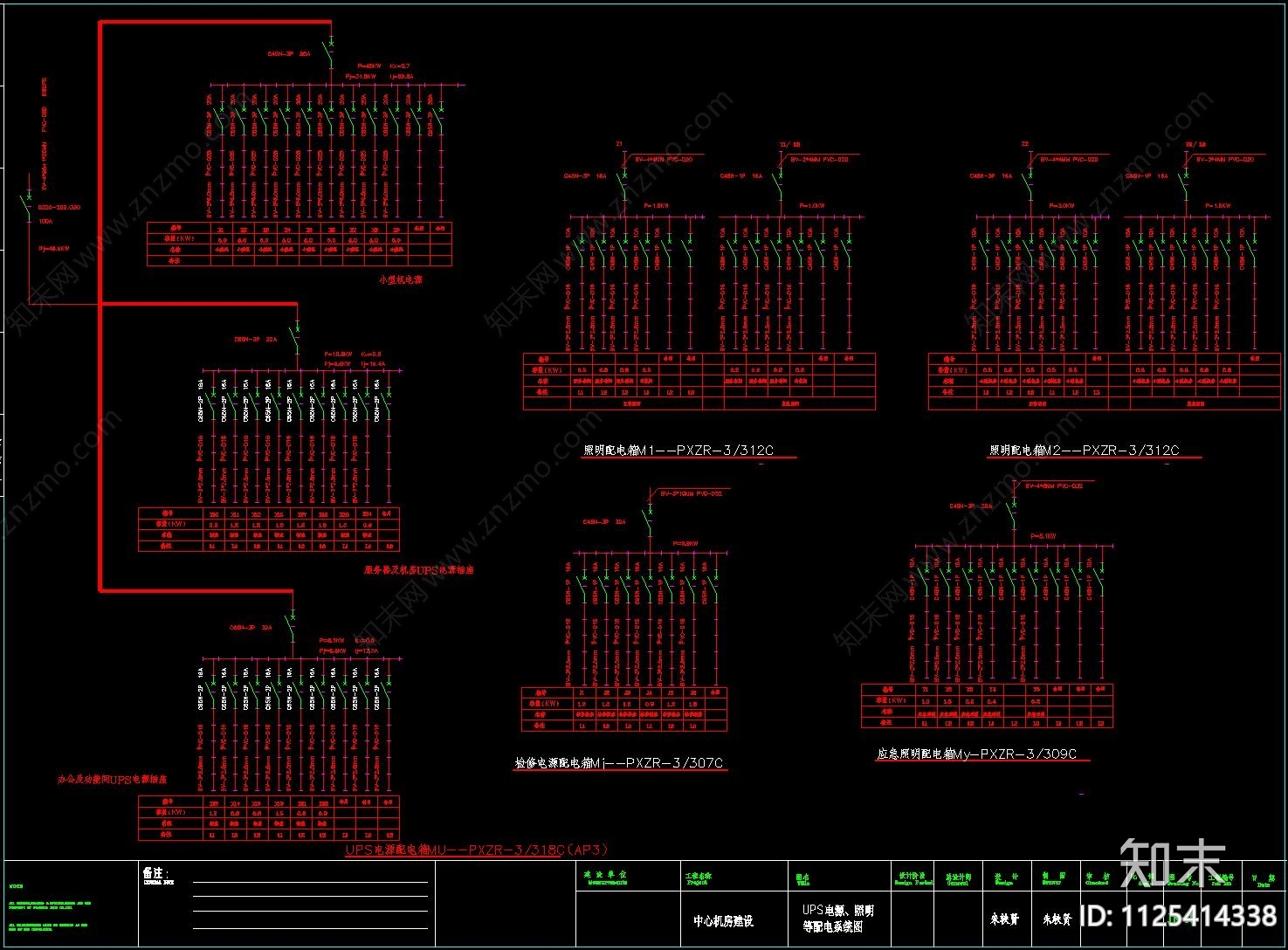Select the P=10.8KW load annotation

tap(339, 355)
